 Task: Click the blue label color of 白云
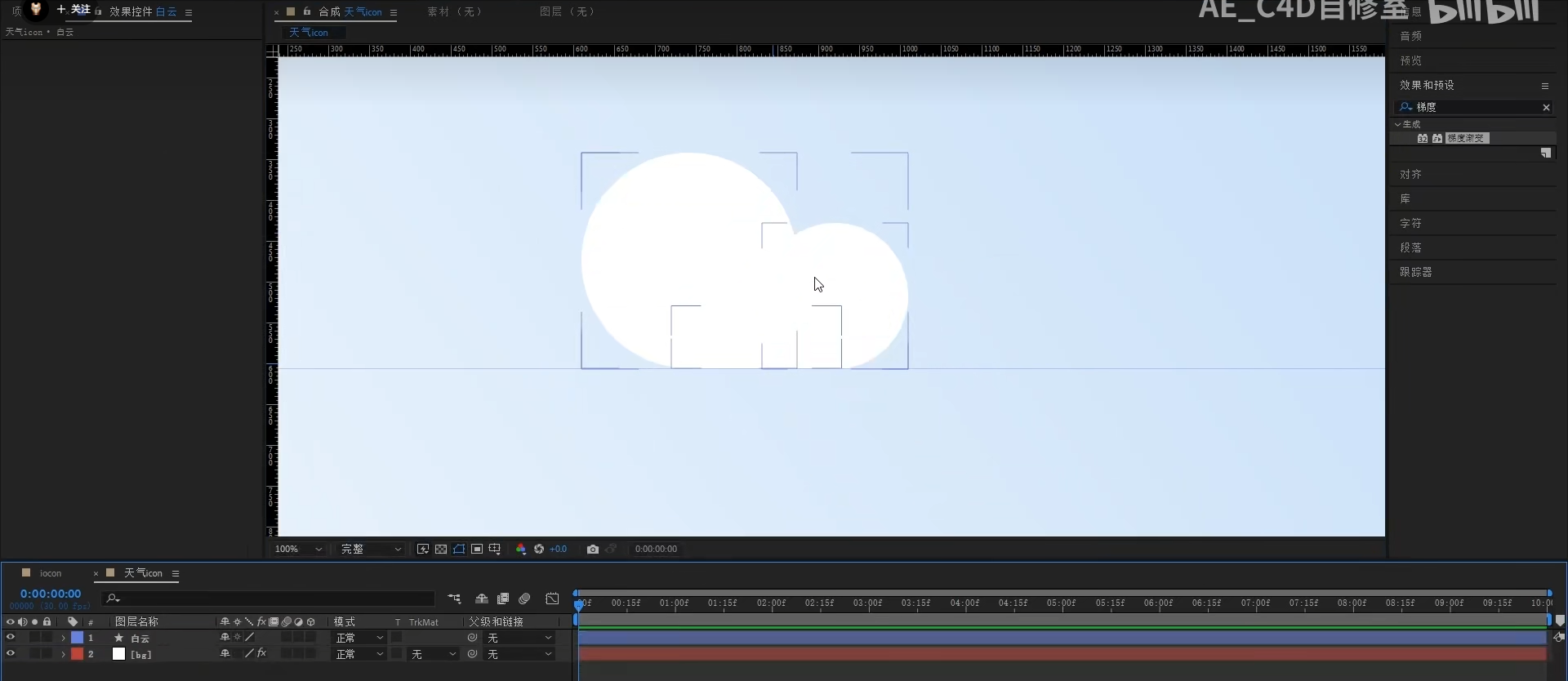[77, 638]
